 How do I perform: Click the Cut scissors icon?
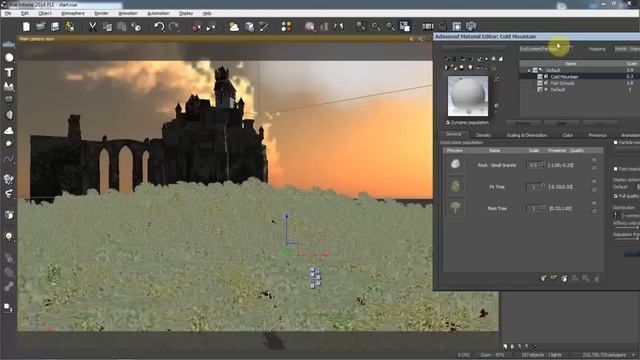coord(93,27)
